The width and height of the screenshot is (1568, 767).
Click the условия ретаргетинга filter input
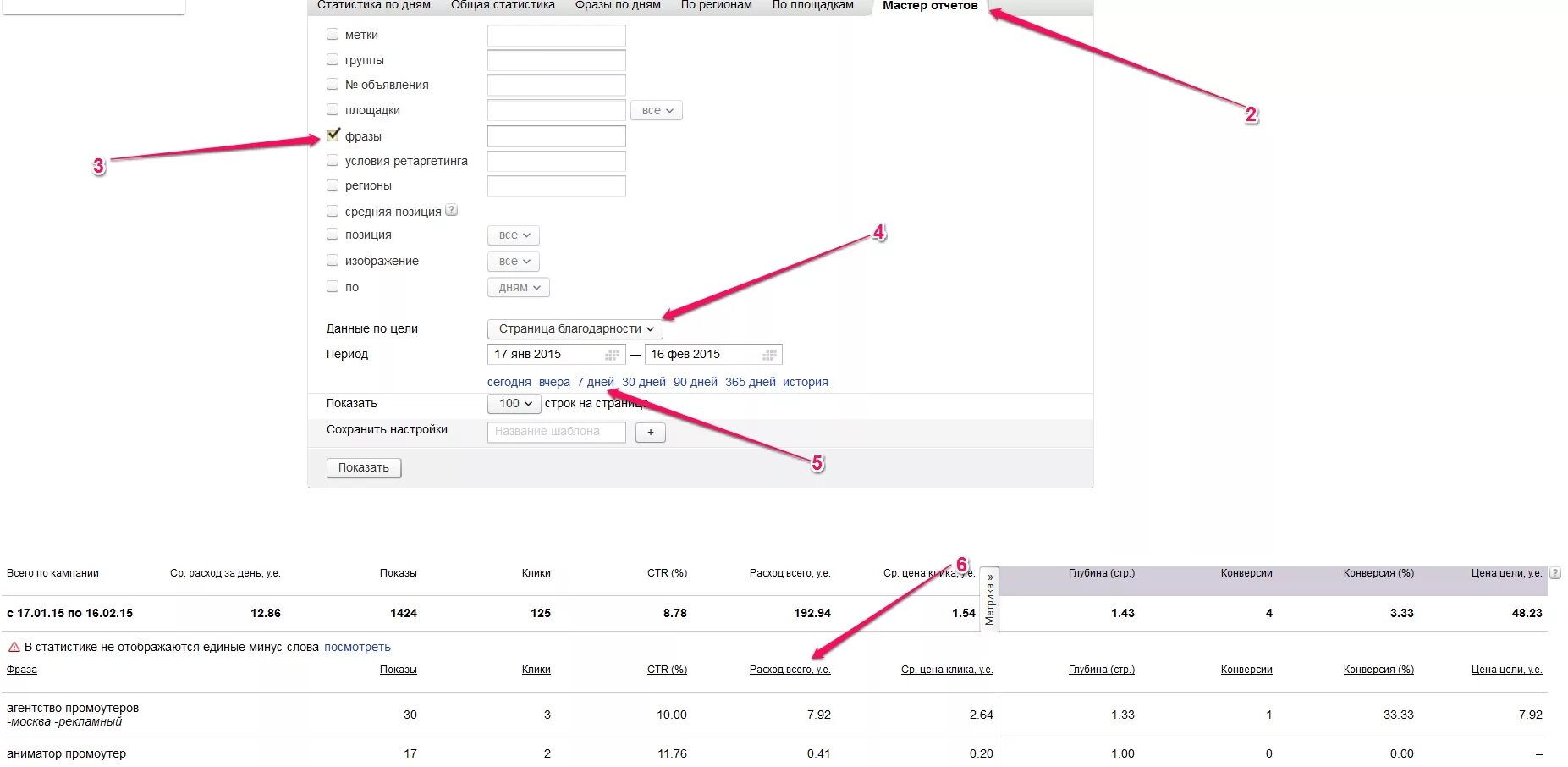coord(557,161)
